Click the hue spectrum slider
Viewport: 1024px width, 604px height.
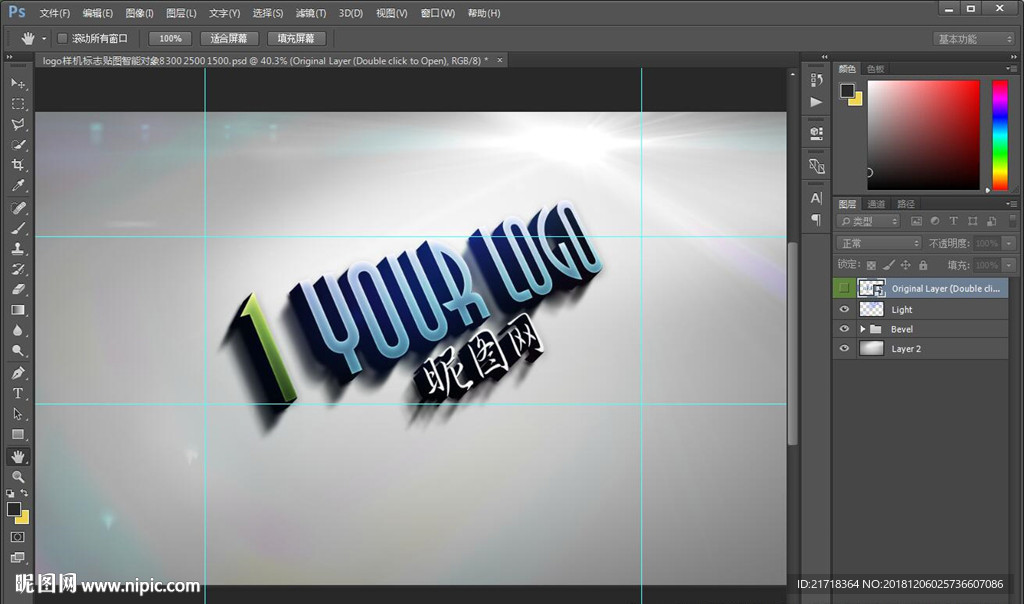click(x=1000, y=135)
